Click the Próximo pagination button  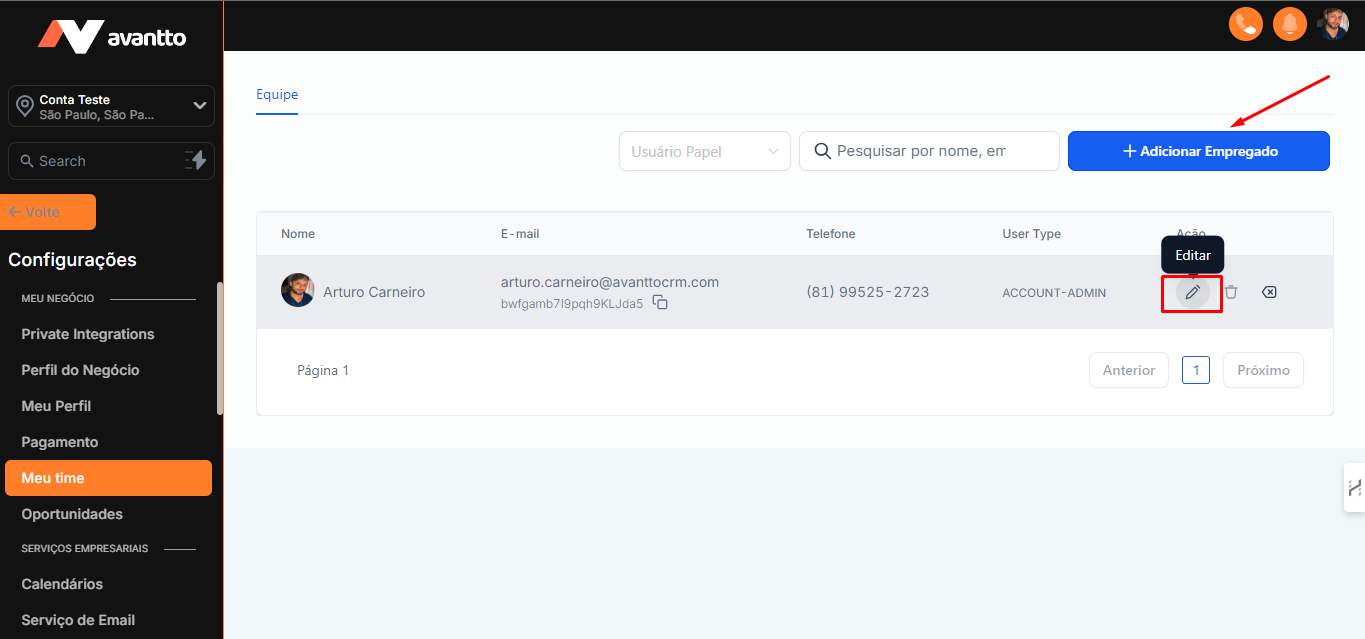pos(1263,370)
